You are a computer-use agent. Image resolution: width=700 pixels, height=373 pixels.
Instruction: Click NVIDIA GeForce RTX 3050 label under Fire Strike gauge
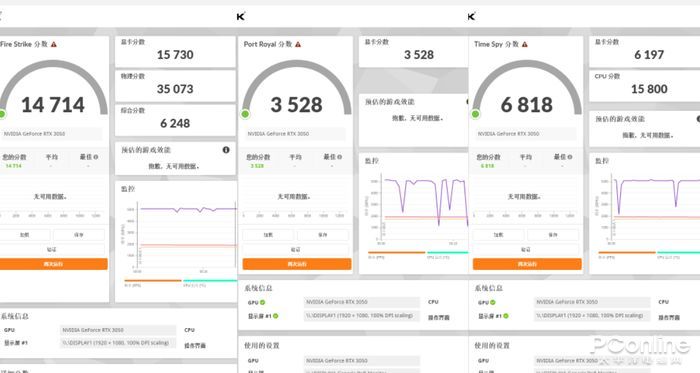tap(34, 134)
